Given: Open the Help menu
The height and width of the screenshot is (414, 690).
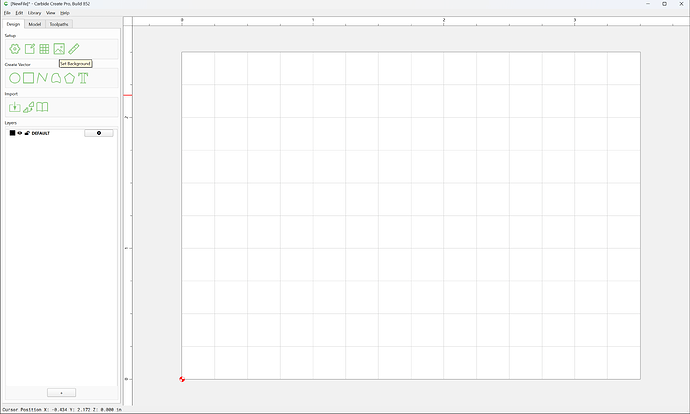Looking at the screenshot, I should pos(65,13).
